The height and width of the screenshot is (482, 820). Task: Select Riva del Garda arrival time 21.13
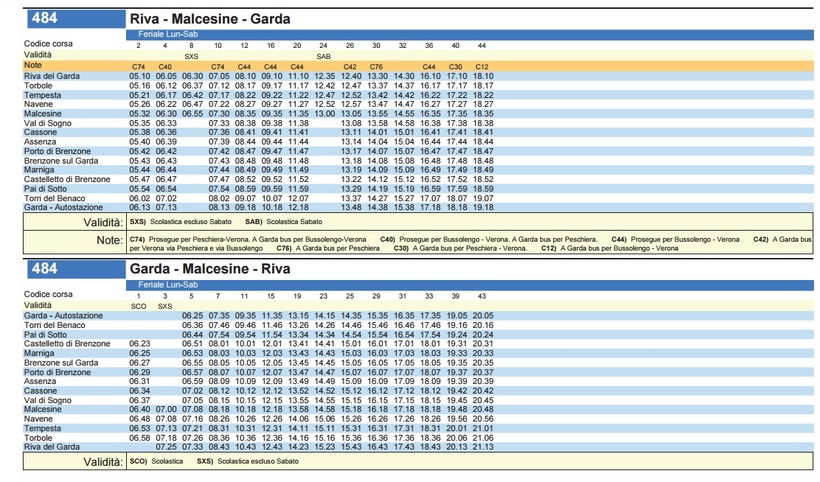pos(483,447)
